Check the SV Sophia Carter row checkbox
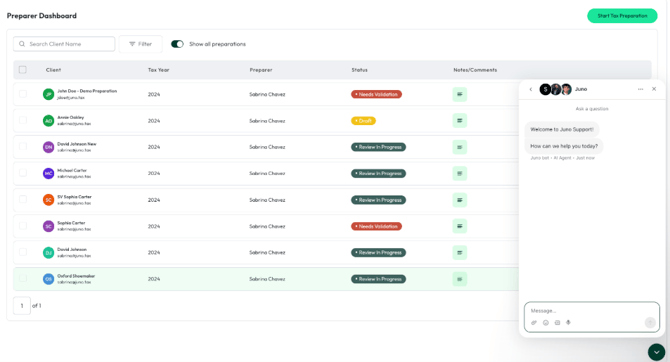Image resolution: width=670 pixels, height=362 pixels. click(23, 199)
